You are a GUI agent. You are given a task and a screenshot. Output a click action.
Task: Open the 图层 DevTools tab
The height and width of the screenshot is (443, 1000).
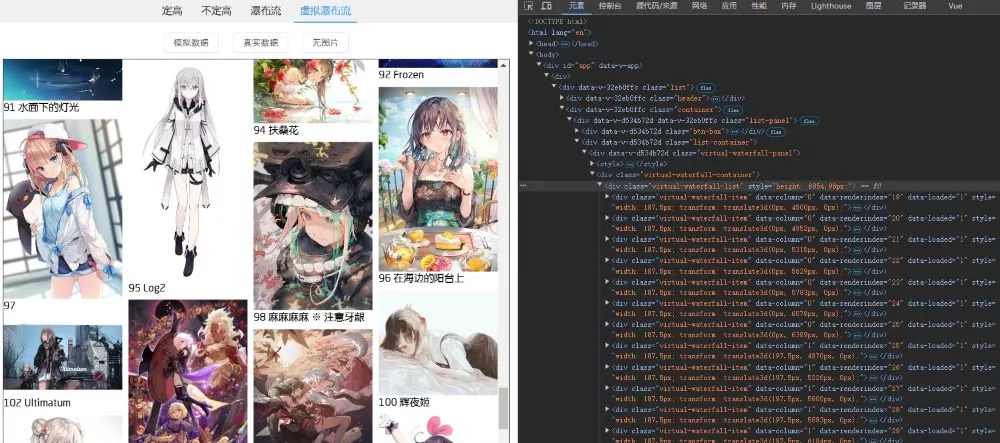point(873,6)
